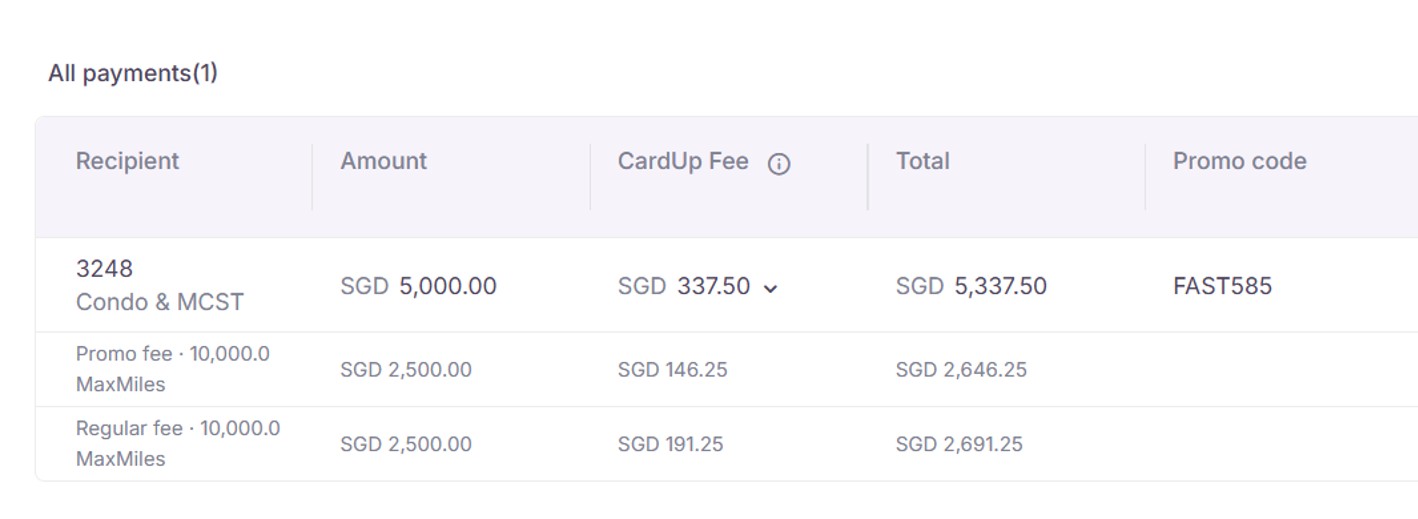The width and height of the screenshot is (1418, 519).
Task: Click the SGD 146.25 promo fee
Action: pyautogui.click(x=672, y=370)
